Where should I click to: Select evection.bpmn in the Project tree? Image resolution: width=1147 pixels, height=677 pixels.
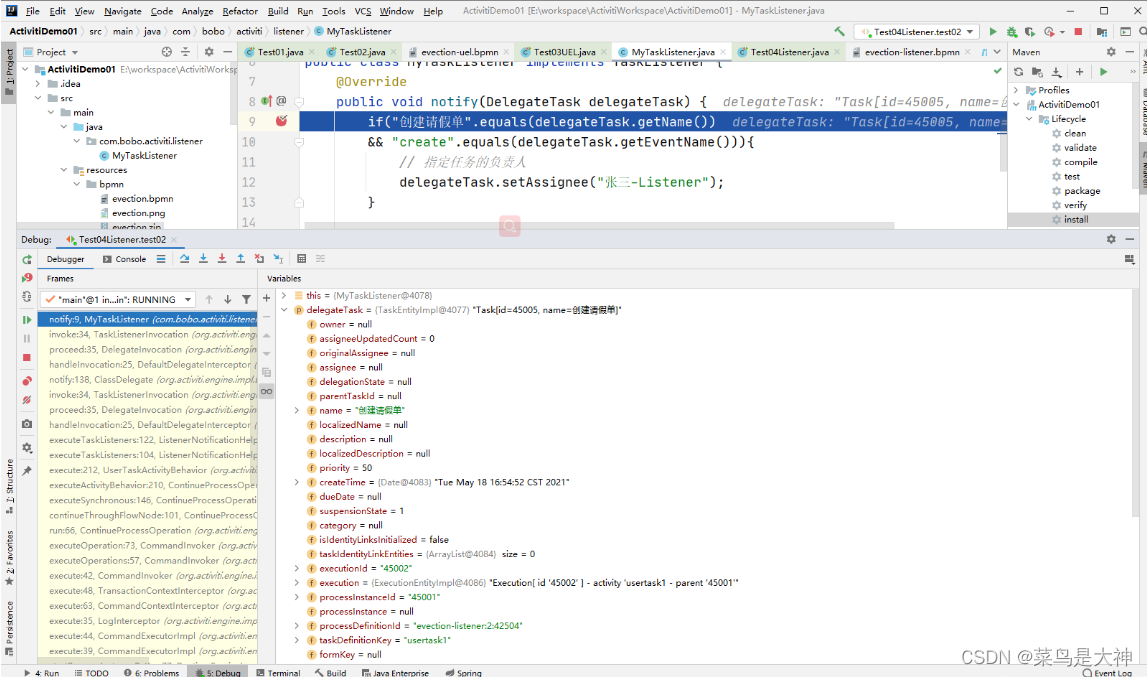pyautogui.click(x=143, y=199)
